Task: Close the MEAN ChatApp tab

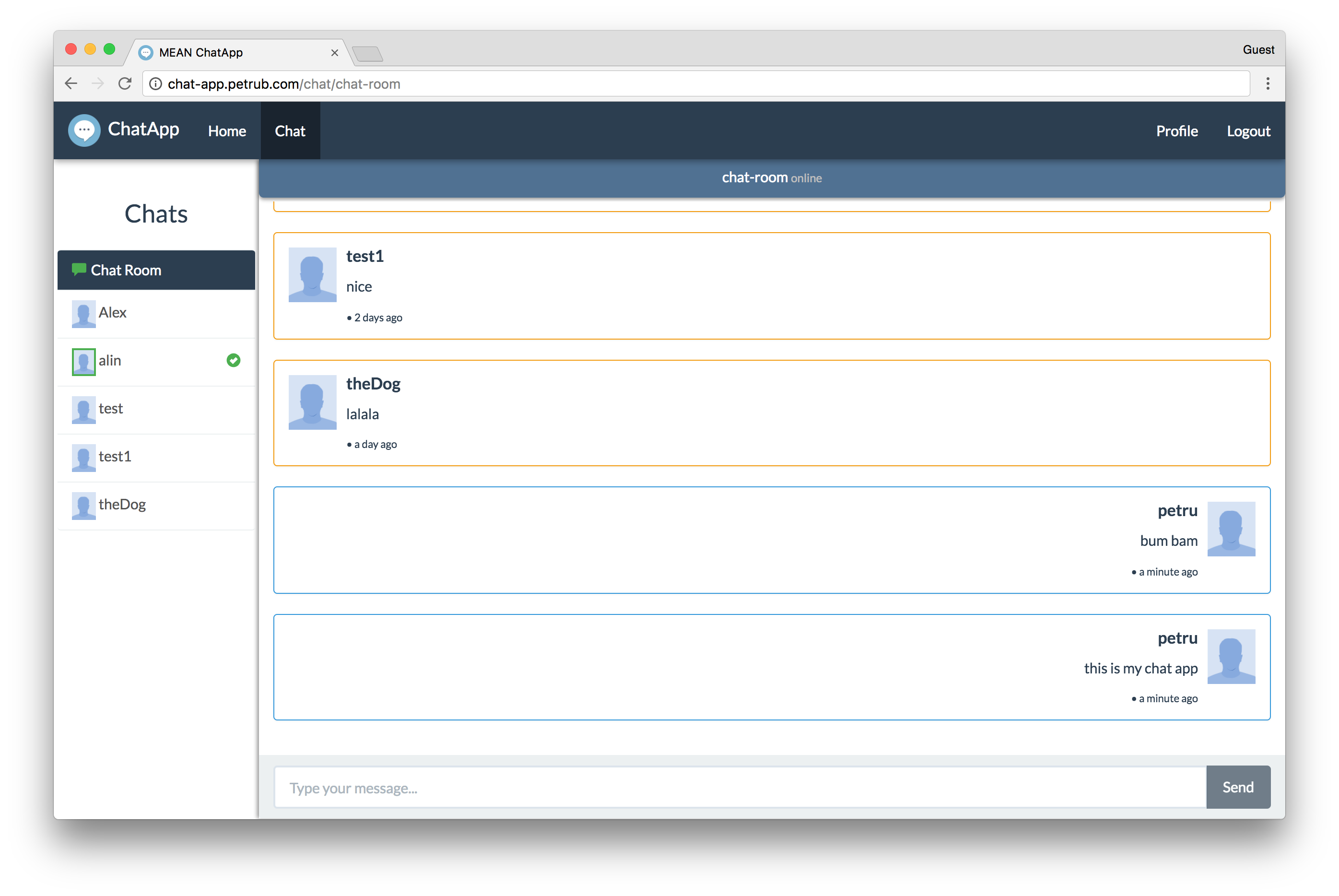Action: click(x=335, y=53)
